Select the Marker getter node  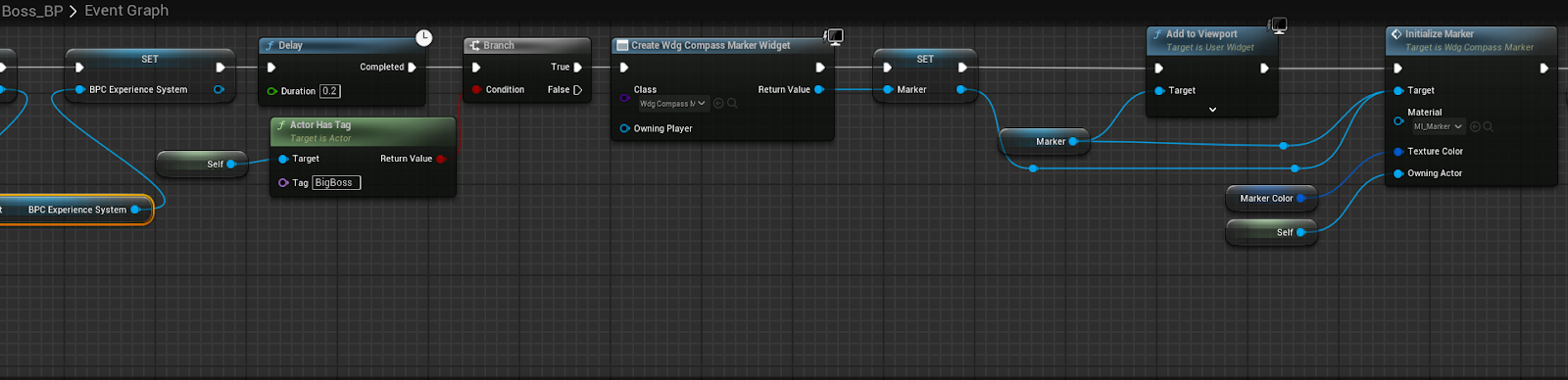[1045, 141]
